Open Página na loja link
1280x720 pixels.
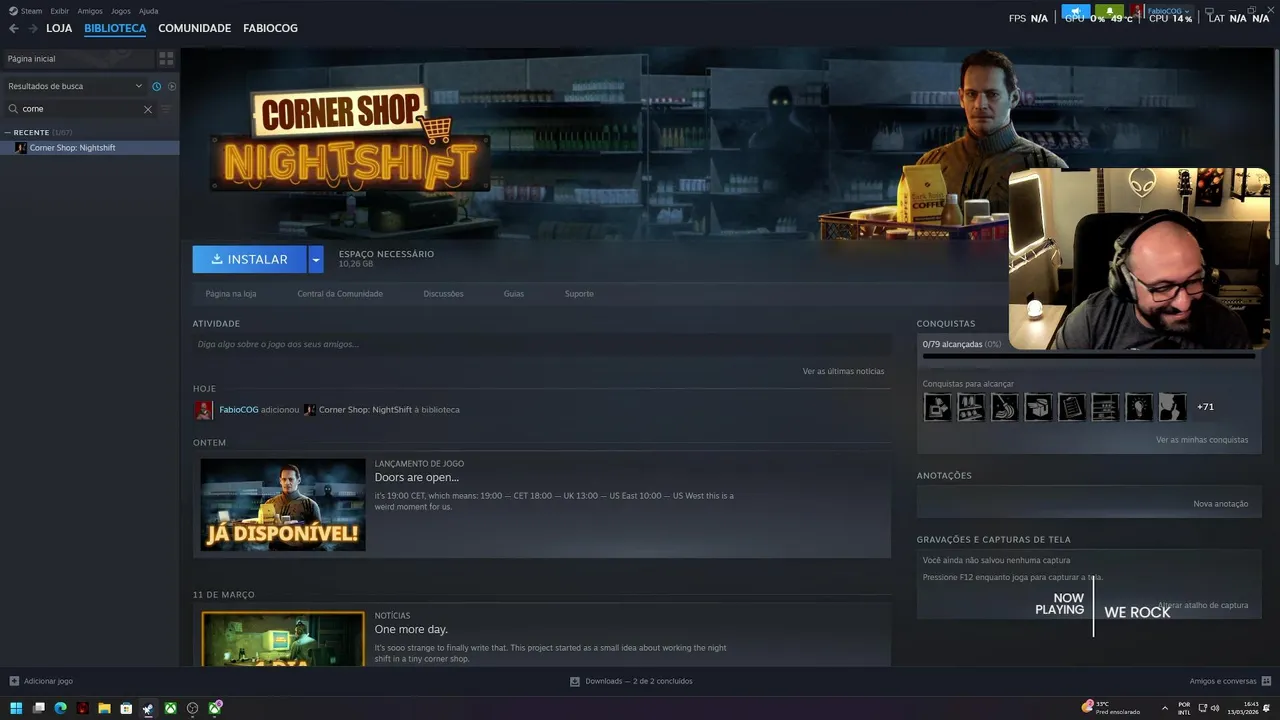click(x=231, y=294)
